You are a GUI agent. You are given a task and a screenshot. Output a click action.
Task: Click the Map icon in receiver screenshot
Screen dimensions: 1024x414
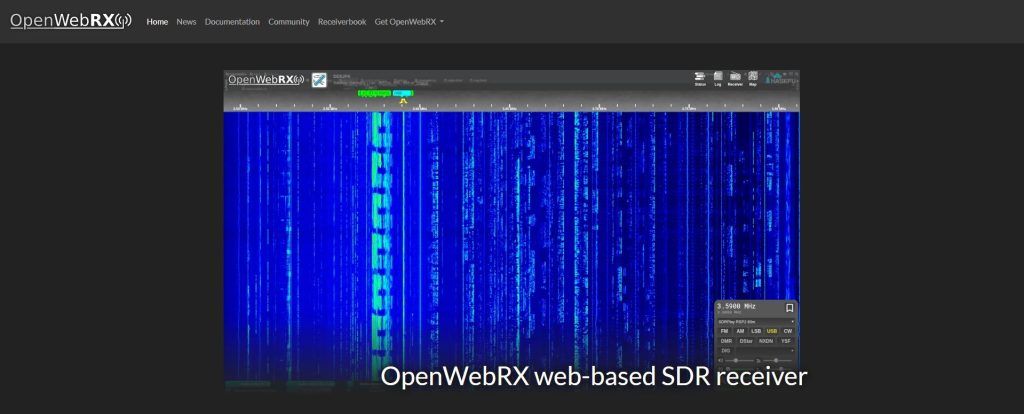coord(752,79)
